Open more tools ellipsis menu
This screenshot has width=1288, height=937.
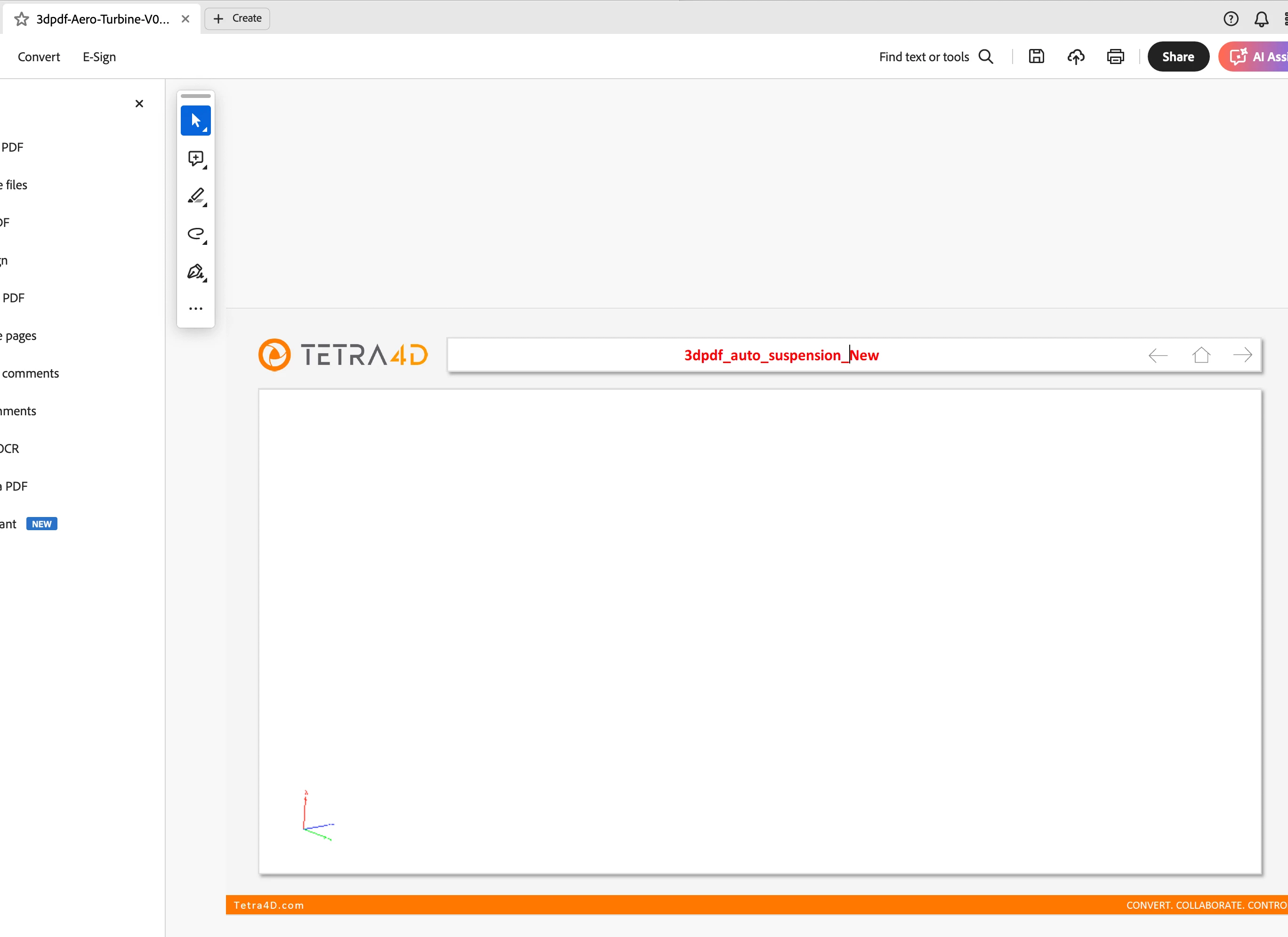coord(195,308)
